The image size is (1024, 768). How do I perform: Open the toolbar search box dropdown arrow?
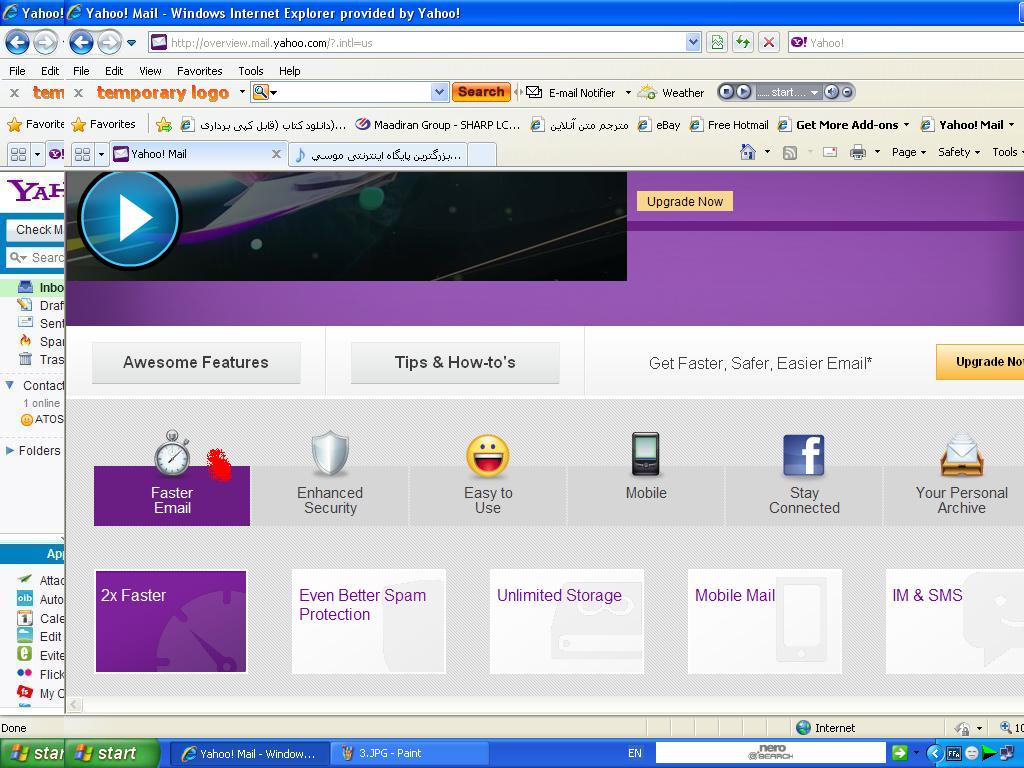pyautogui.click(x=440, y=92)
